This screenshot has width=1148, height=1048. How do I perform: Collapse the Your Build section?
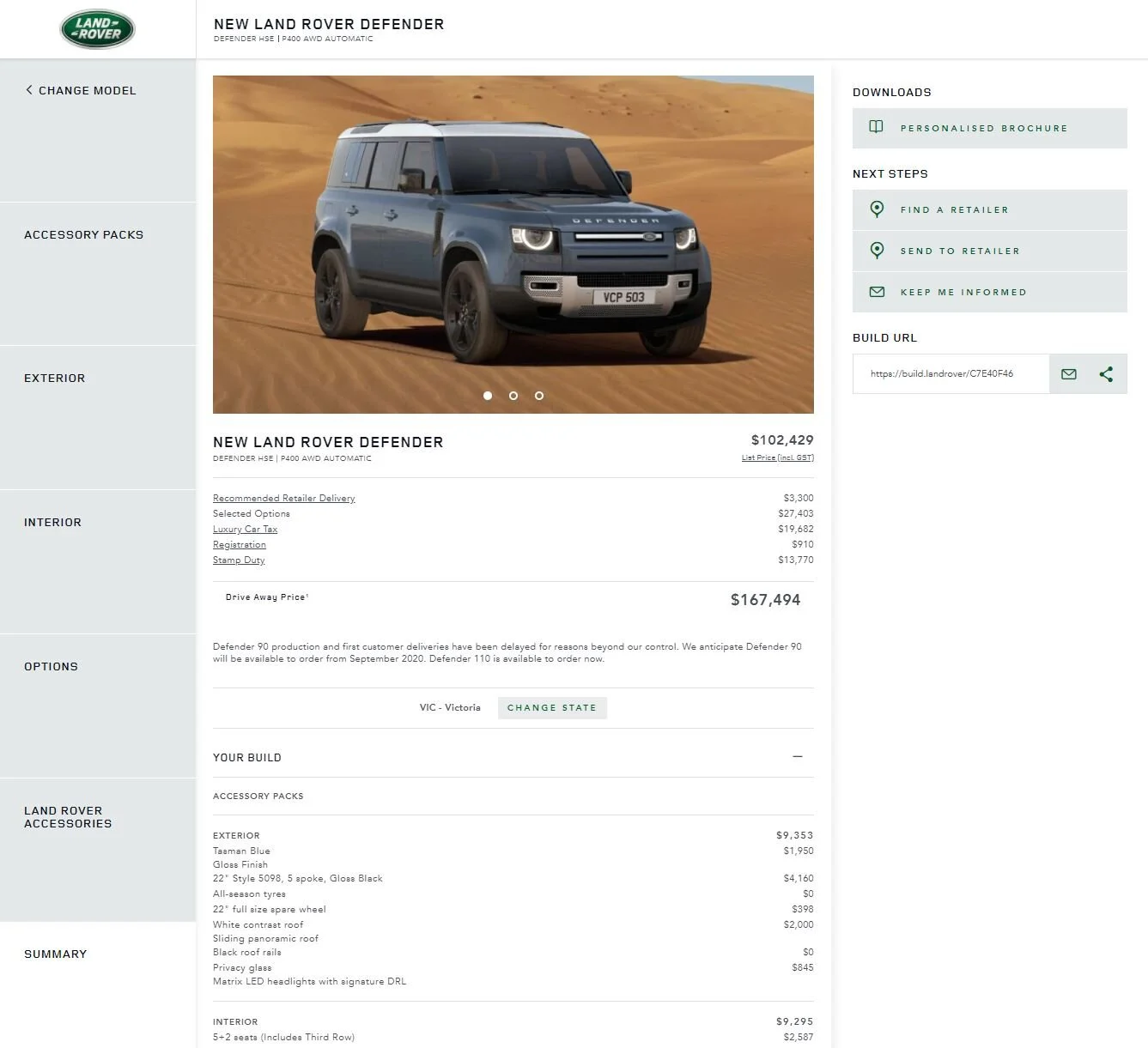click(798, 756)
